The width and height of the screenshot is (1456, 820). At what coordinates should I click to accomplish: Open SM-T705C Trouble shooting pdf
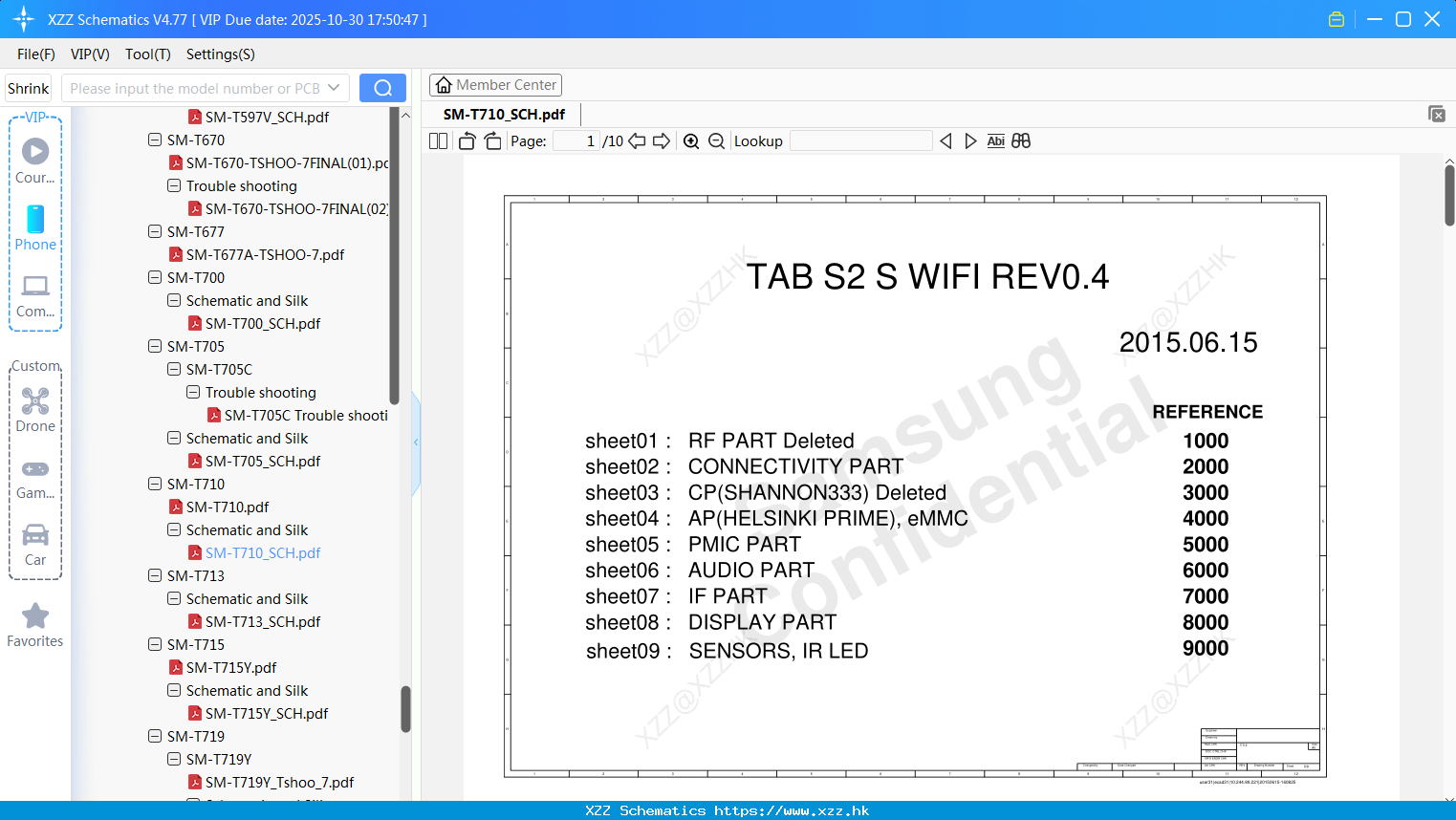pos(297,415)
